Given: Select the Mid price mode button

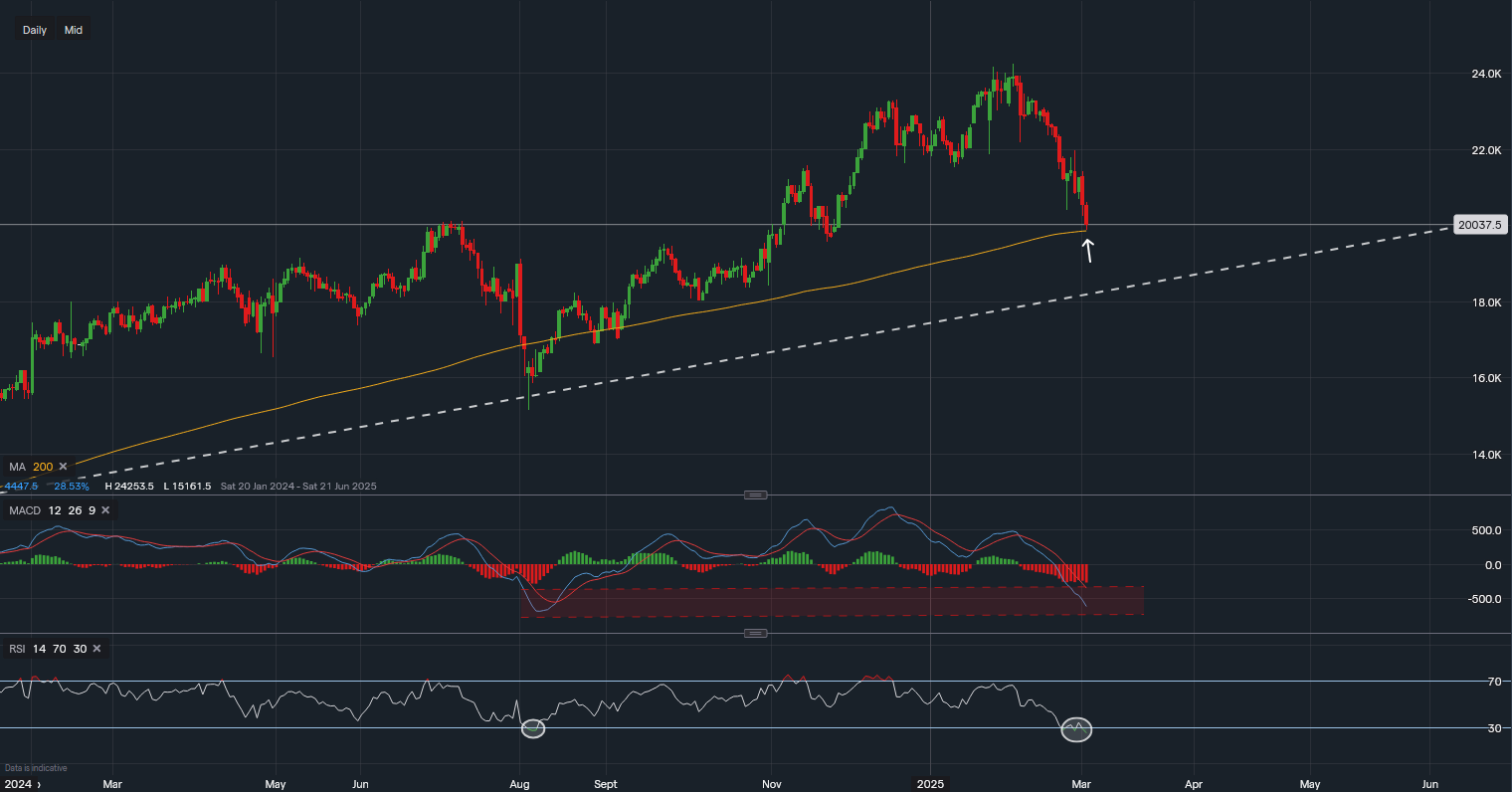Looking at the screenshot, I should point(73,29).
